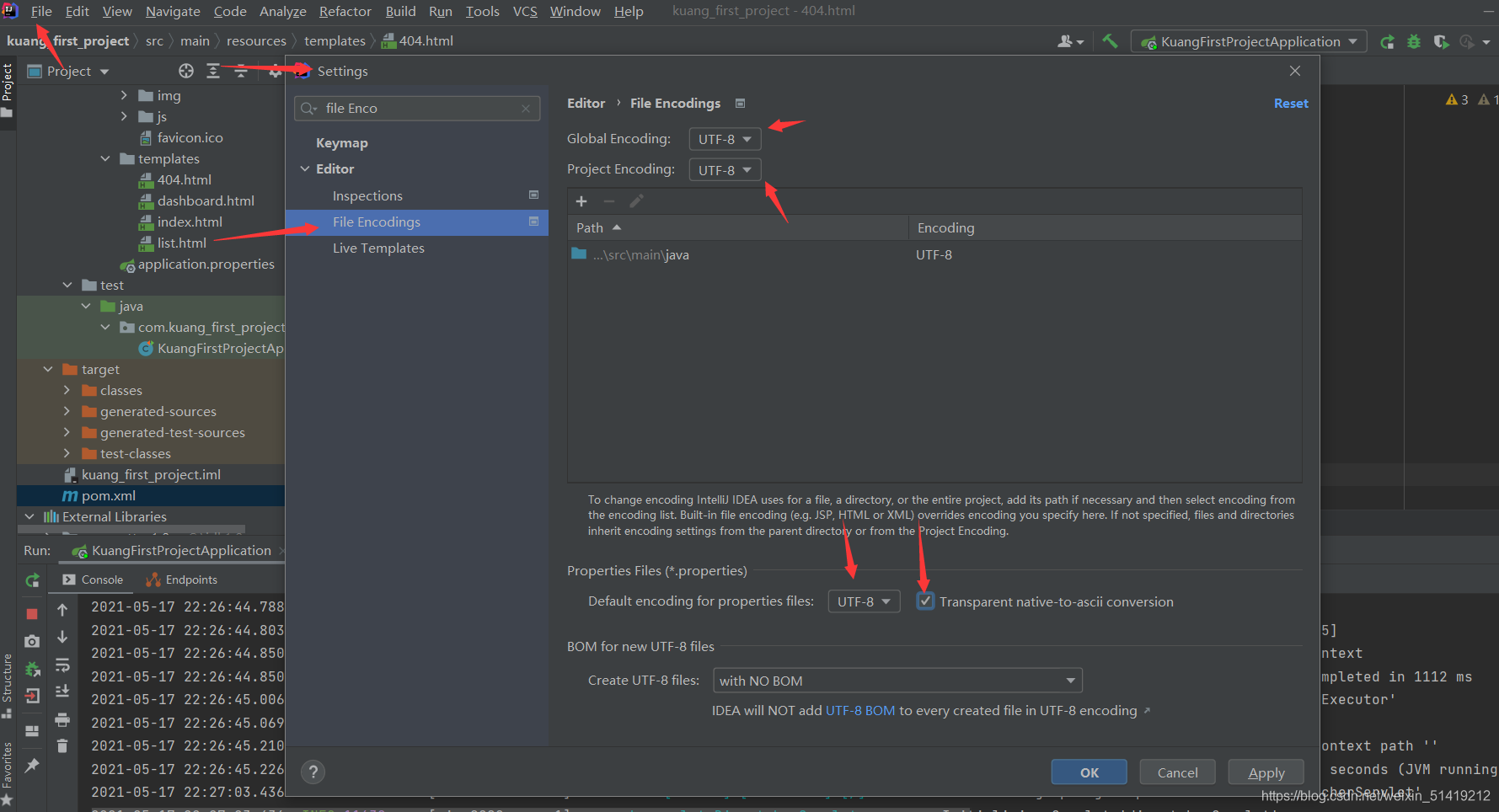Soft-wrap console output using wrap lines icon
This screenshot has height=812, width=1499.
click(x=62, y=665)
